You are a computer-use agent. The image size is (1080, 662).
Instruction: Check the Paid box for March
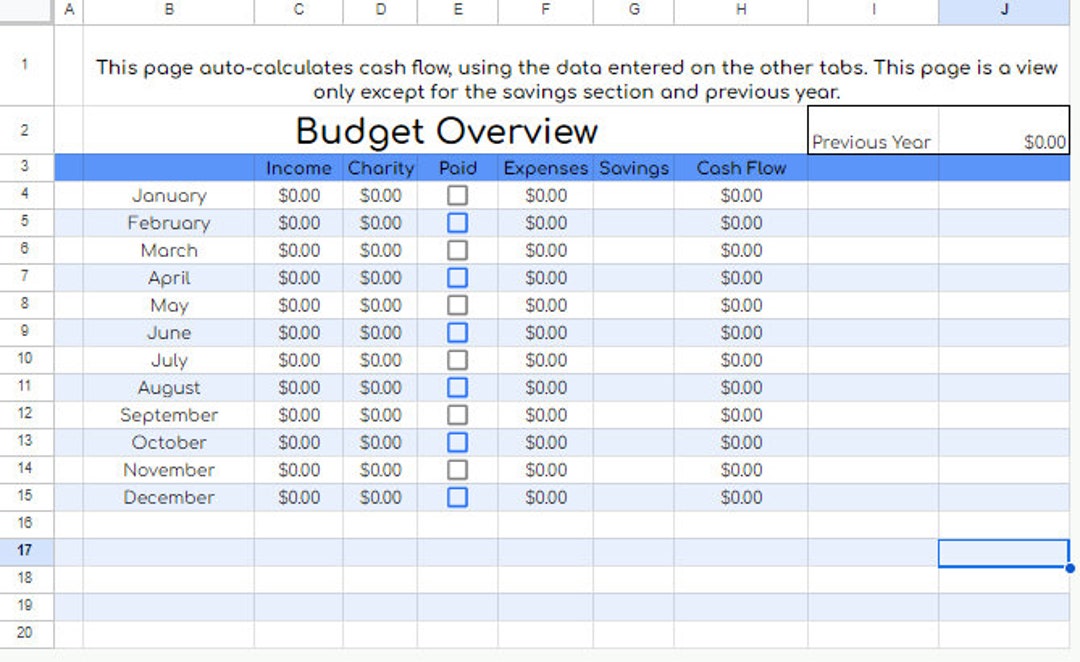pos(457,250)
